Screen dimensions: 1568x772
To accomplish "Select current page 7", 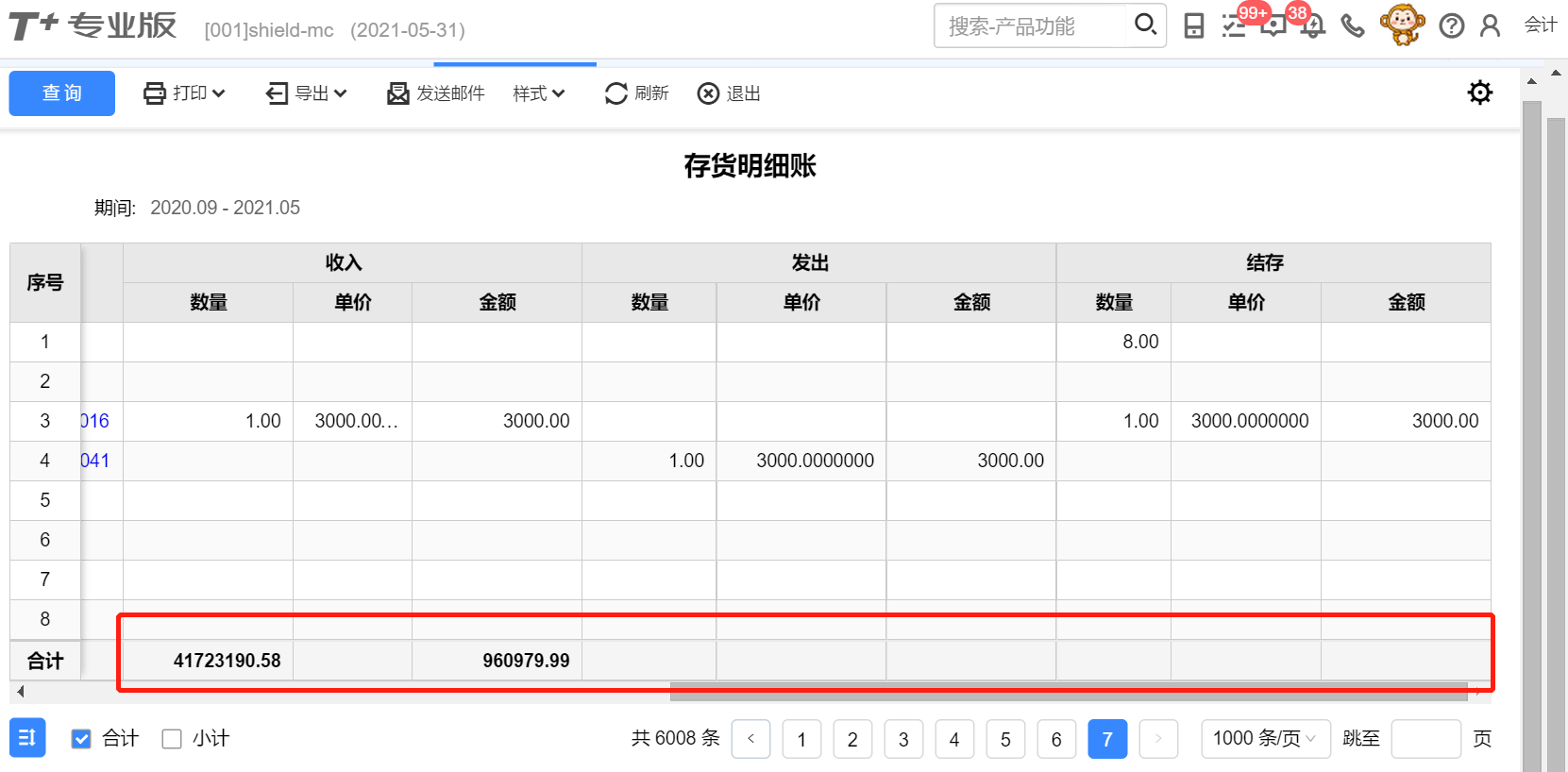I will pos(1107,739).
